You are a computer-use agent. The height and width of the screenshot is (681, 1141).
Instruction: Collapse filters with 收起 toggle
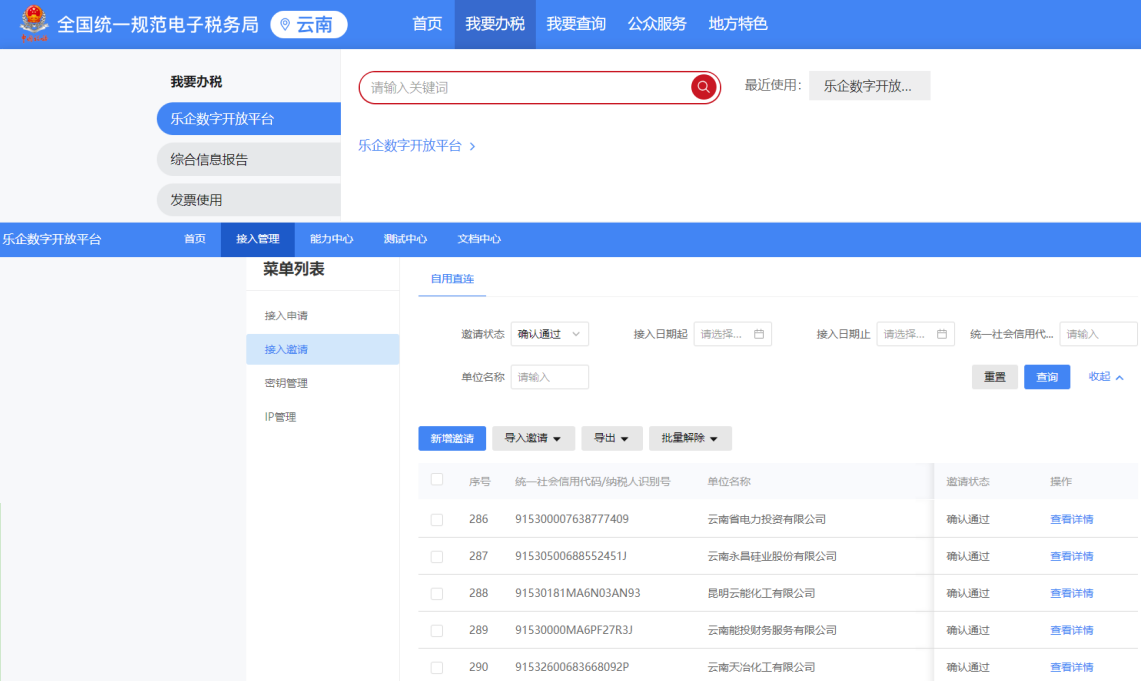tap(1106, 377)
